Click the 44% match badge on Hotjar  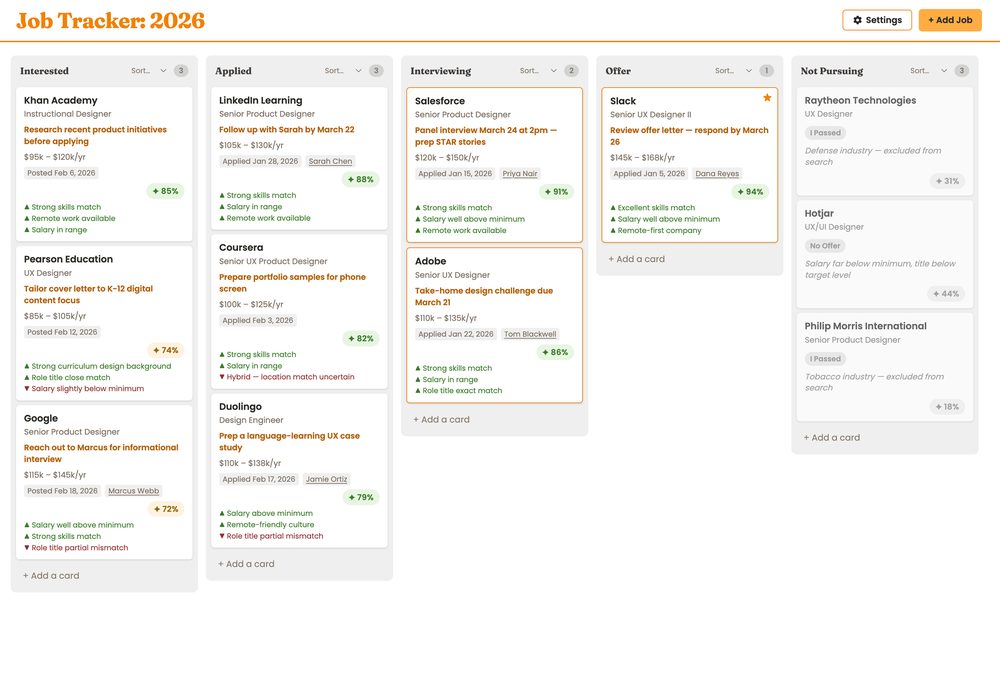[x=946, y=294]
